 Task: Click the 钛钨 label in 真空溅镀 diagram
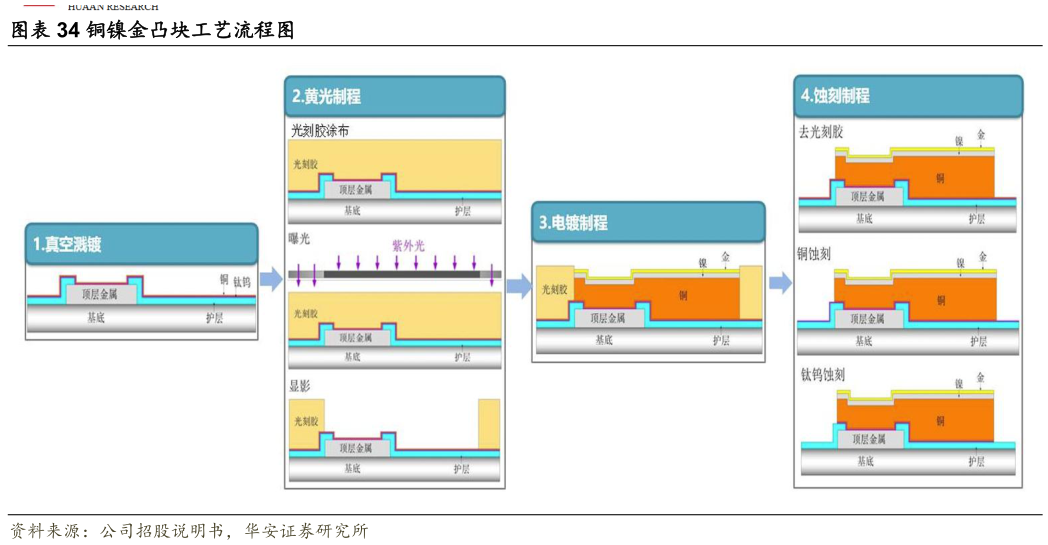[x=242, y=282]
